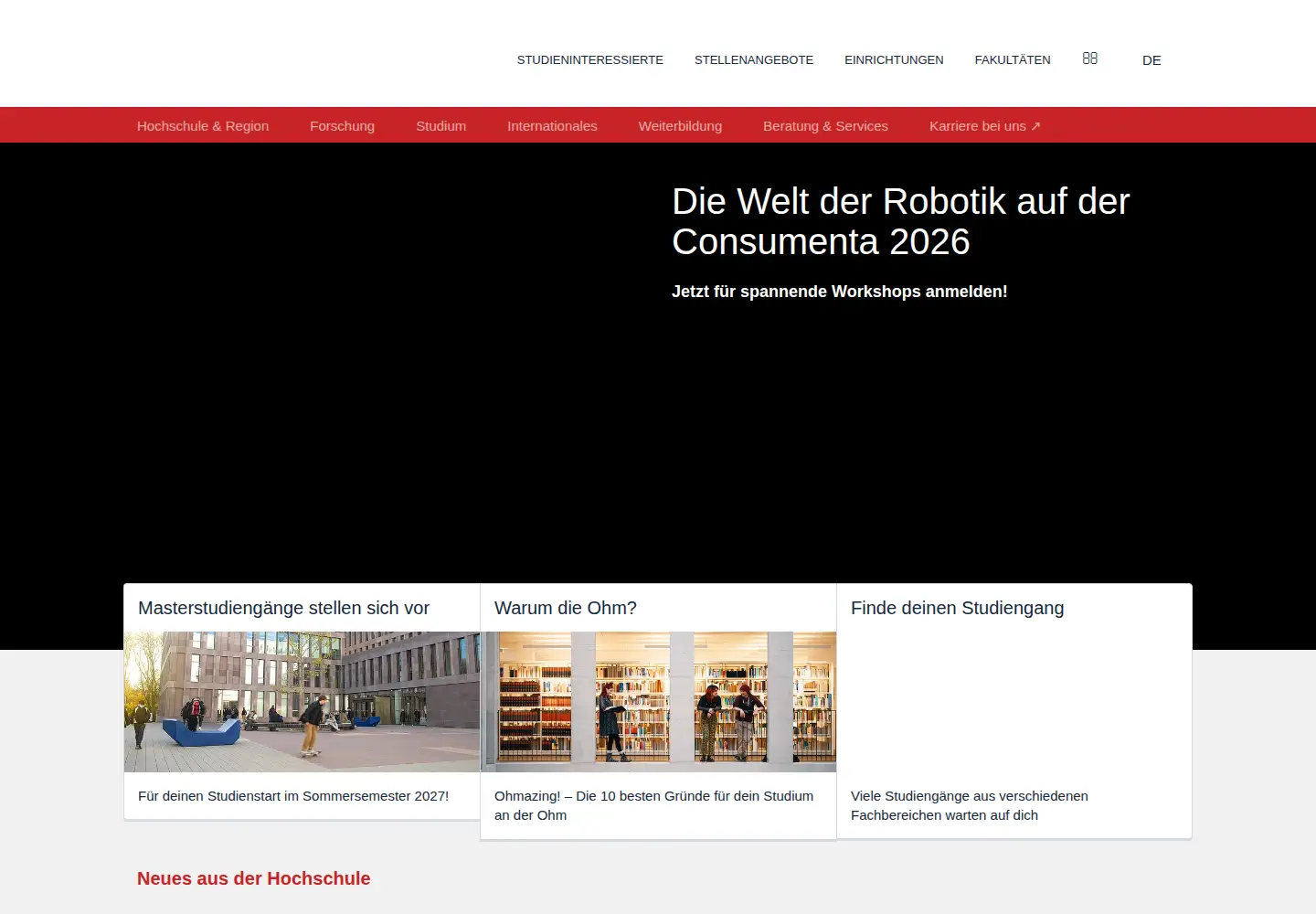This screenshot has height=914, width=1316.
Task: Open the Finde deinen Studiengang card heading
Action: (x=958, y=608)
